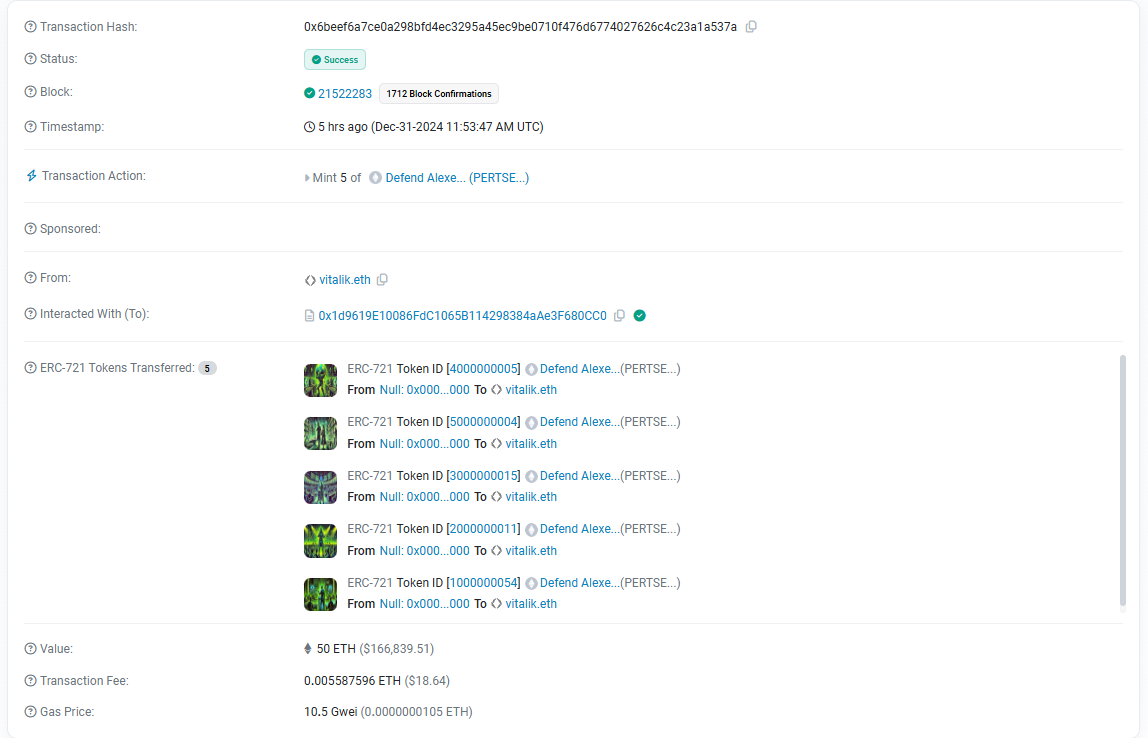This screenshot has width=1148, height=738.
Task: Copy the transaction hash
Action: pyautogui.click(x=751, y=27)
